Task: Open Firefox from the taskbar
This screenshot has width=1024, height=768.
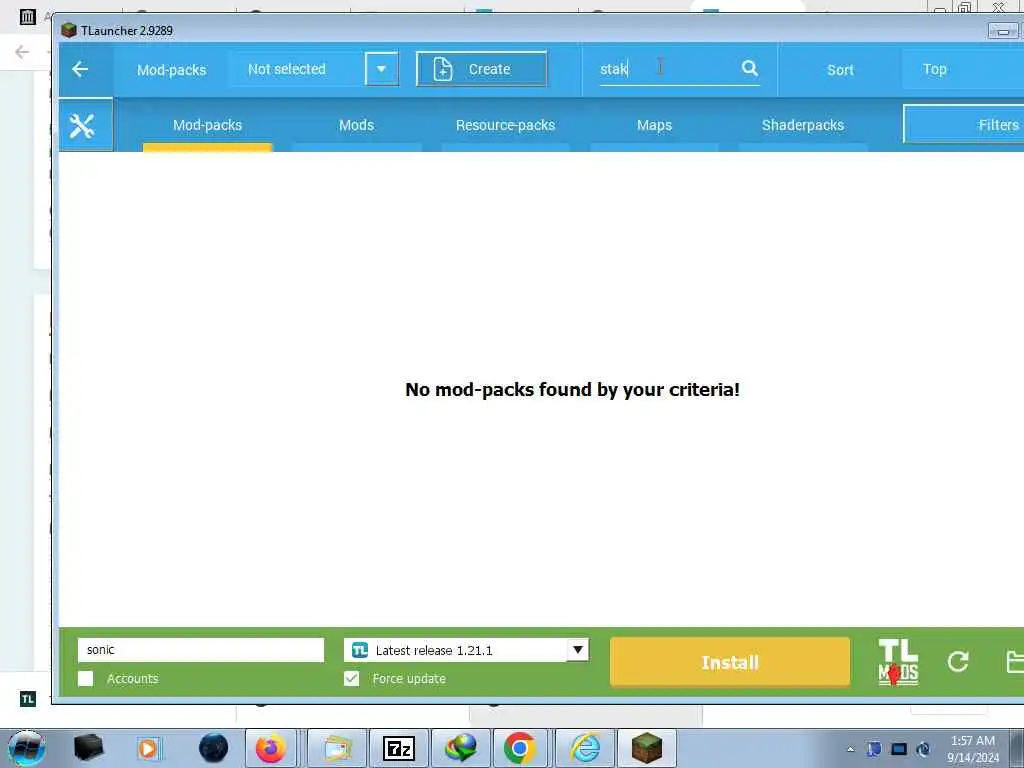Action: 270,748
